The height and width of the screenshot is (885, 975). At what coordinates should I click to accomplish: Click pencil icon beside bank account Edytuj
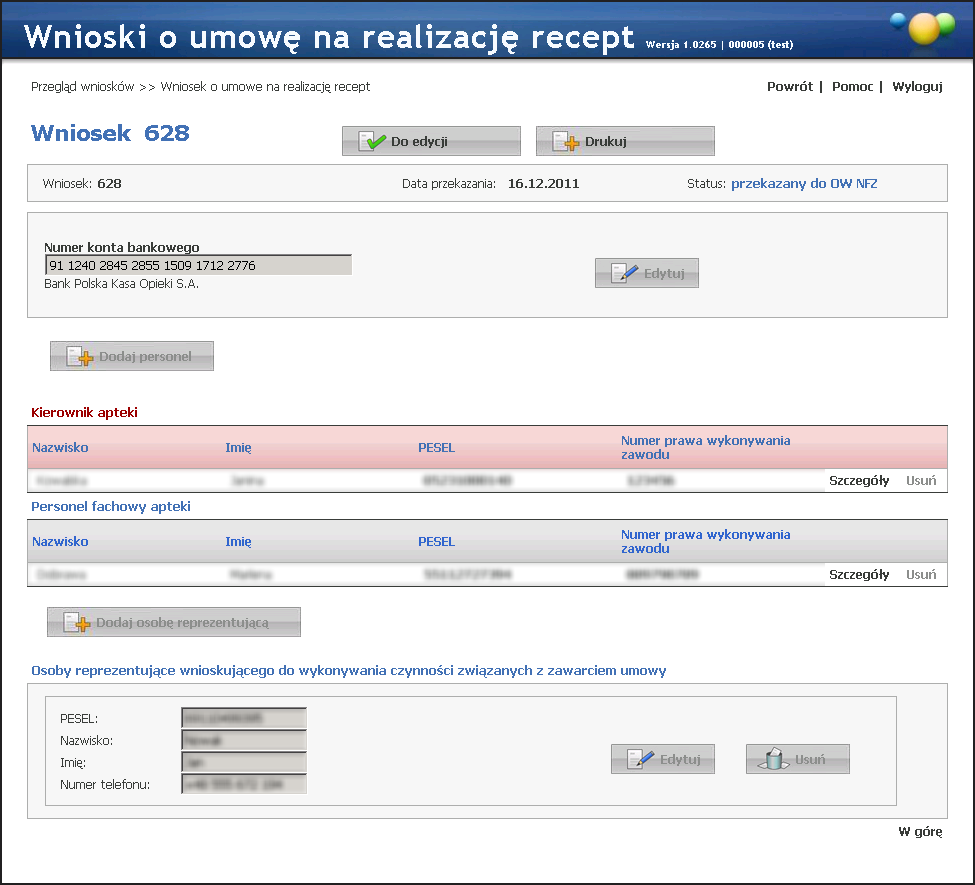(624, 274)
